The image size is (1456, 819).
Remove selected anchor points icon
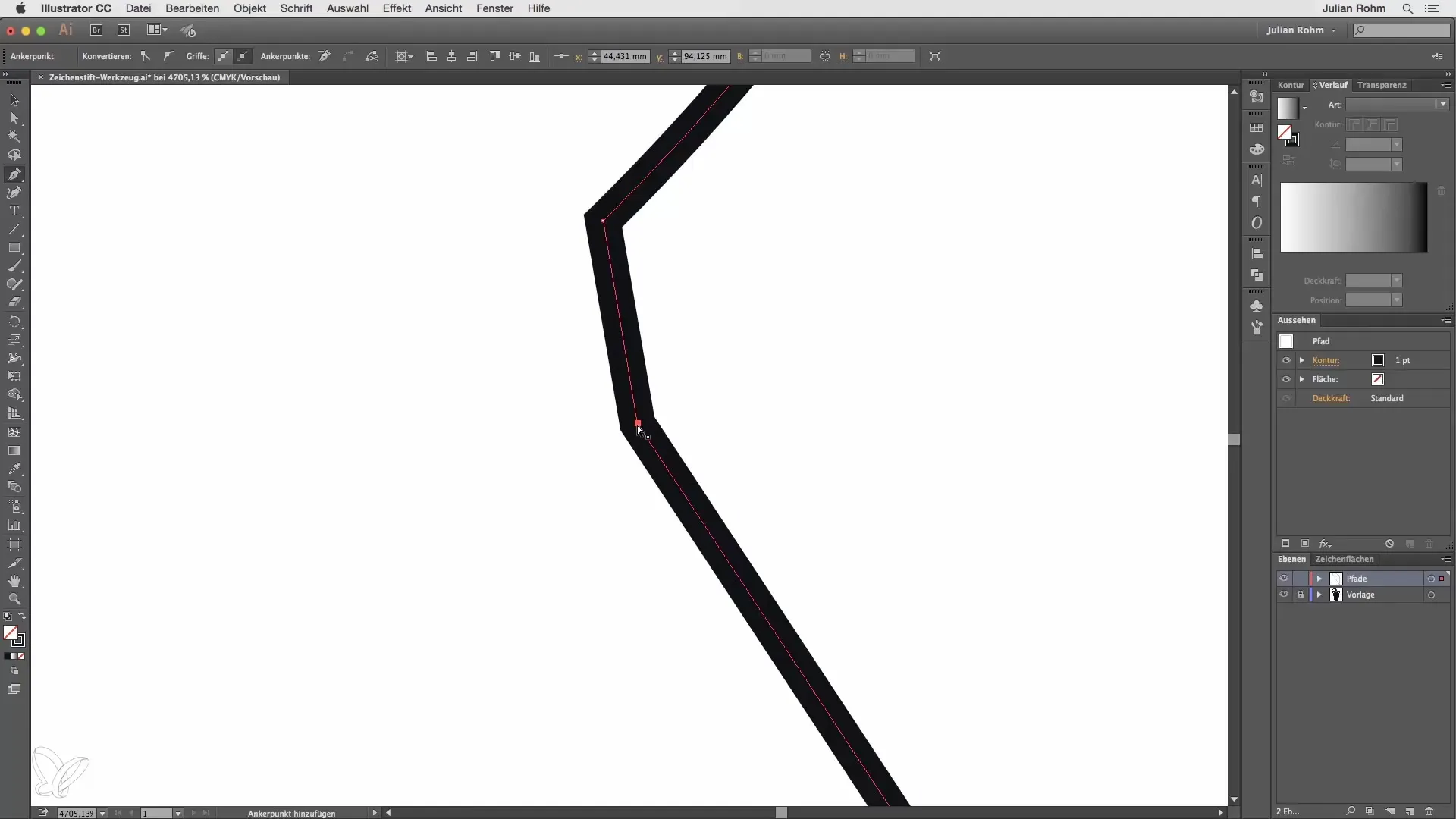325,56
